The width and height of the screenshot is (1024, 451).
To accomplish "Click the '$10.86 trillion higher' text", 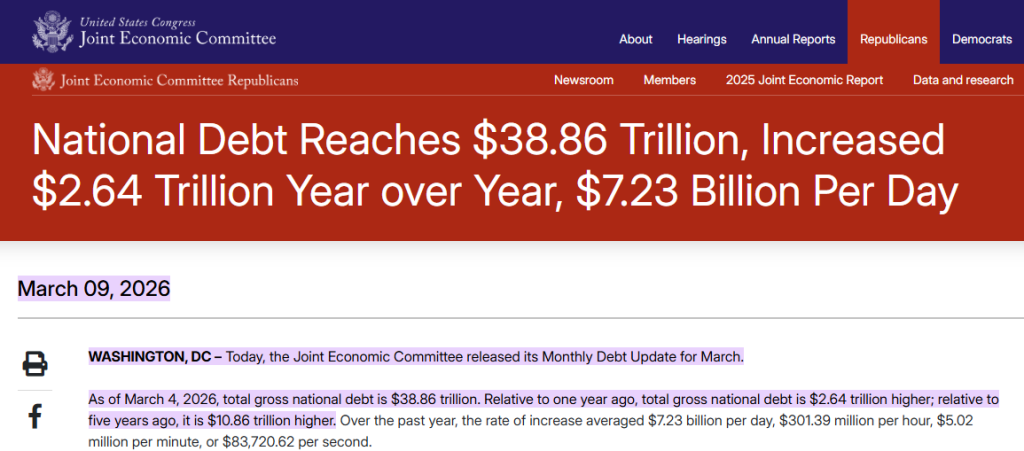I will pyautogui.click(x=272, y=420).
